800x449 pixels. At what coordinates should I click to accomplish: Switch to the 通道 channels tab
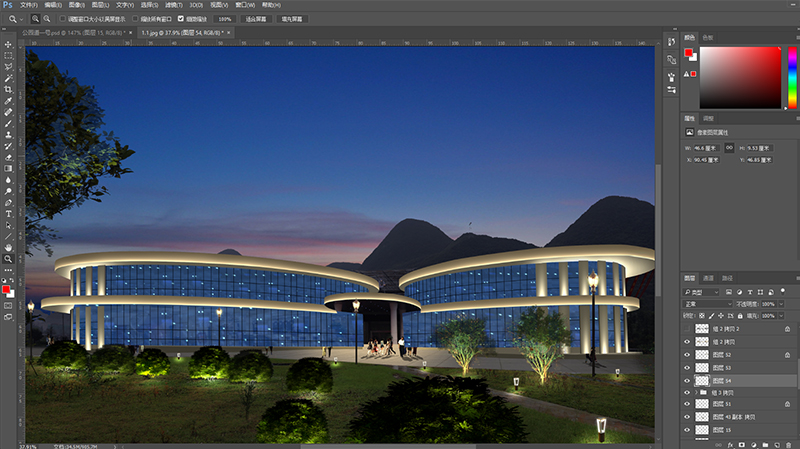[708, 277]
